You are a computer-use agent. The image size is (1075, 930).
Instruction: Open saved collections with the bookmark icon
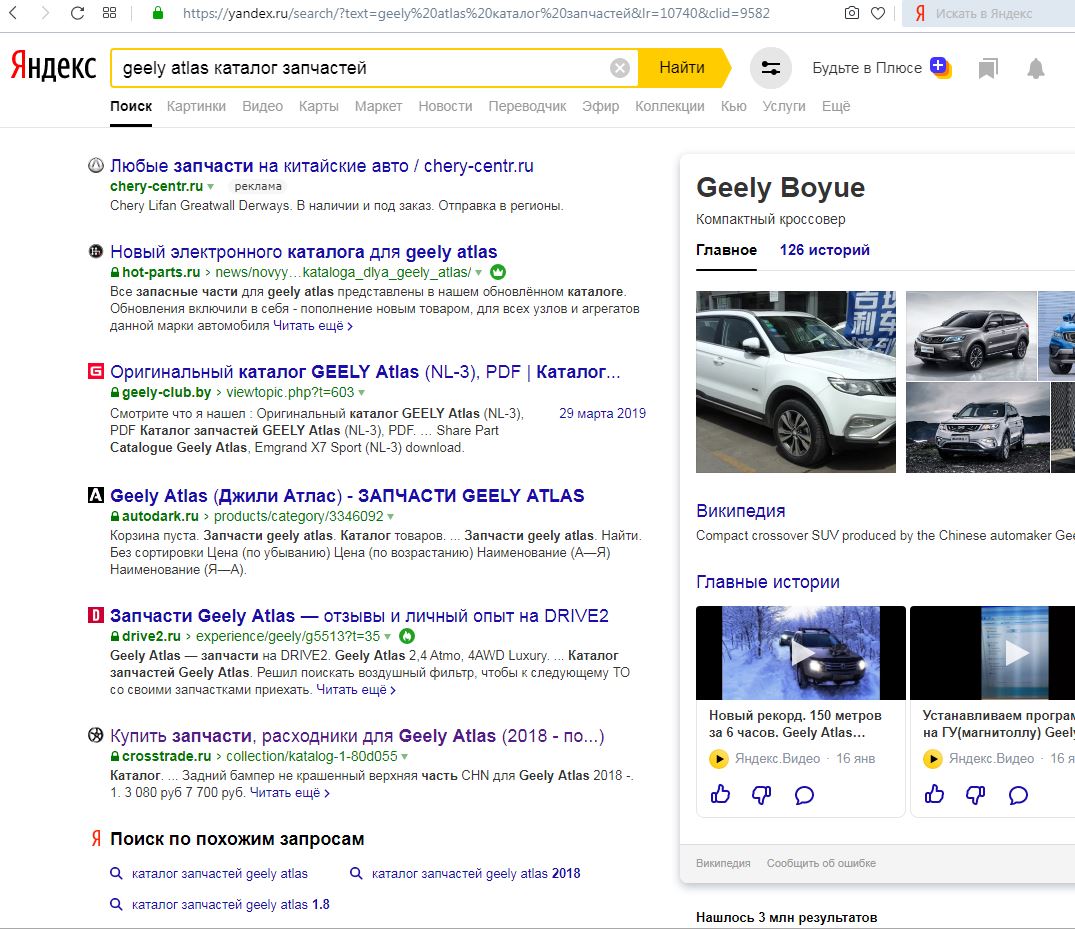[x=988, y=68]
